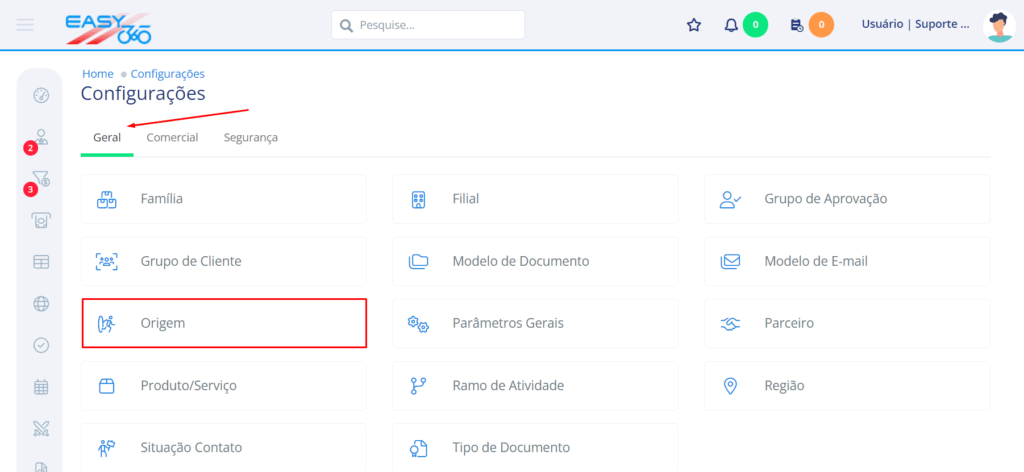1024x472 pixels.
Task: Open the Família settings card
Action: [x=223, y=199]
